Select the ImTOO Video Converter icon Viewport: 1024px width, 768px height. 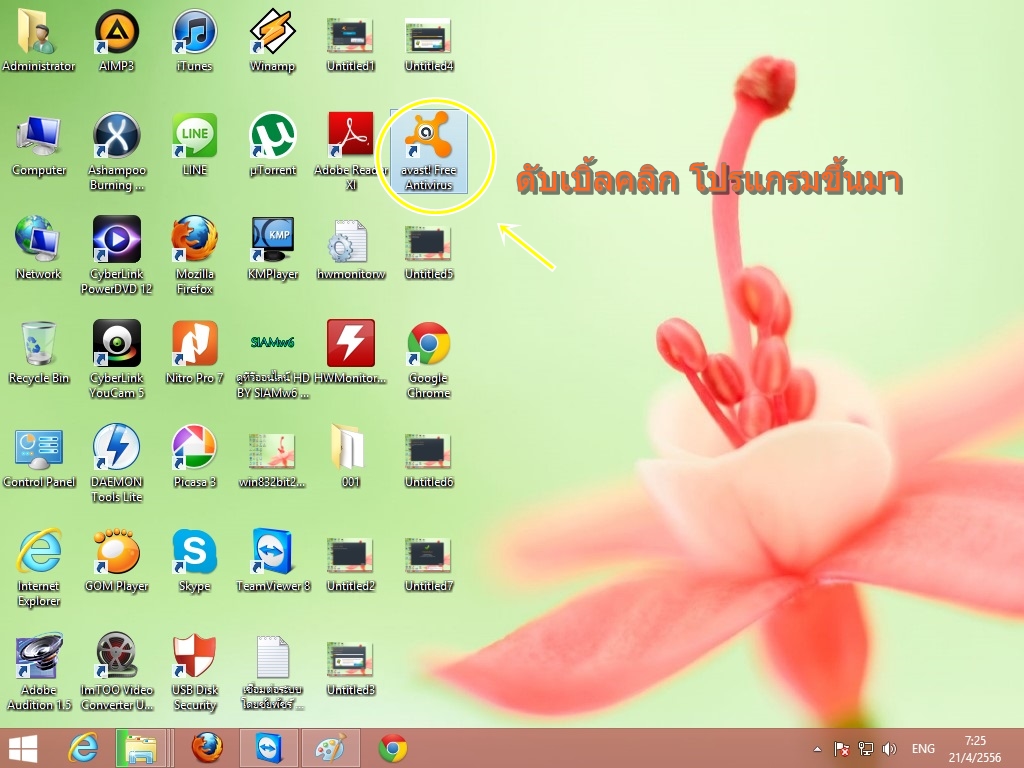(x=116, y=671)
